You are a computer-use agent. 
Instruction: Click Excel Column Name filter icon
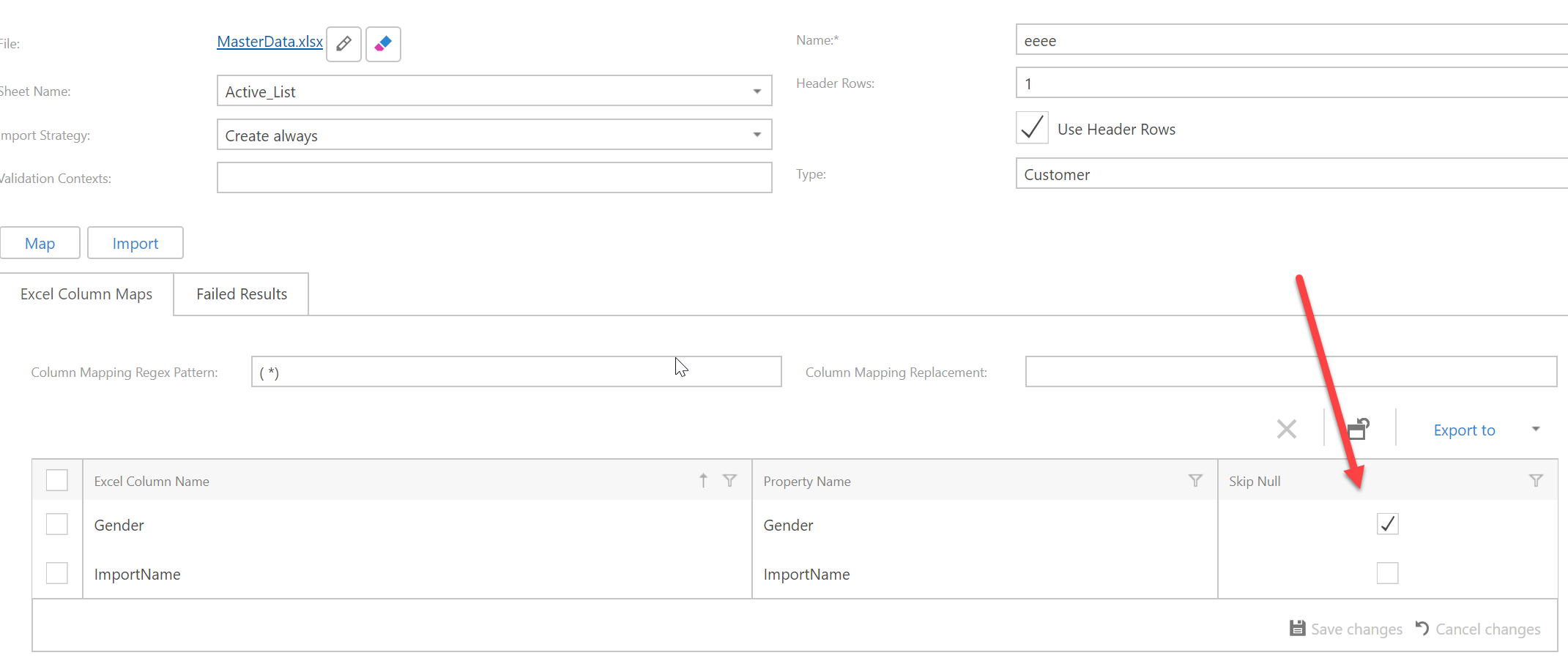tap(729, 480)
